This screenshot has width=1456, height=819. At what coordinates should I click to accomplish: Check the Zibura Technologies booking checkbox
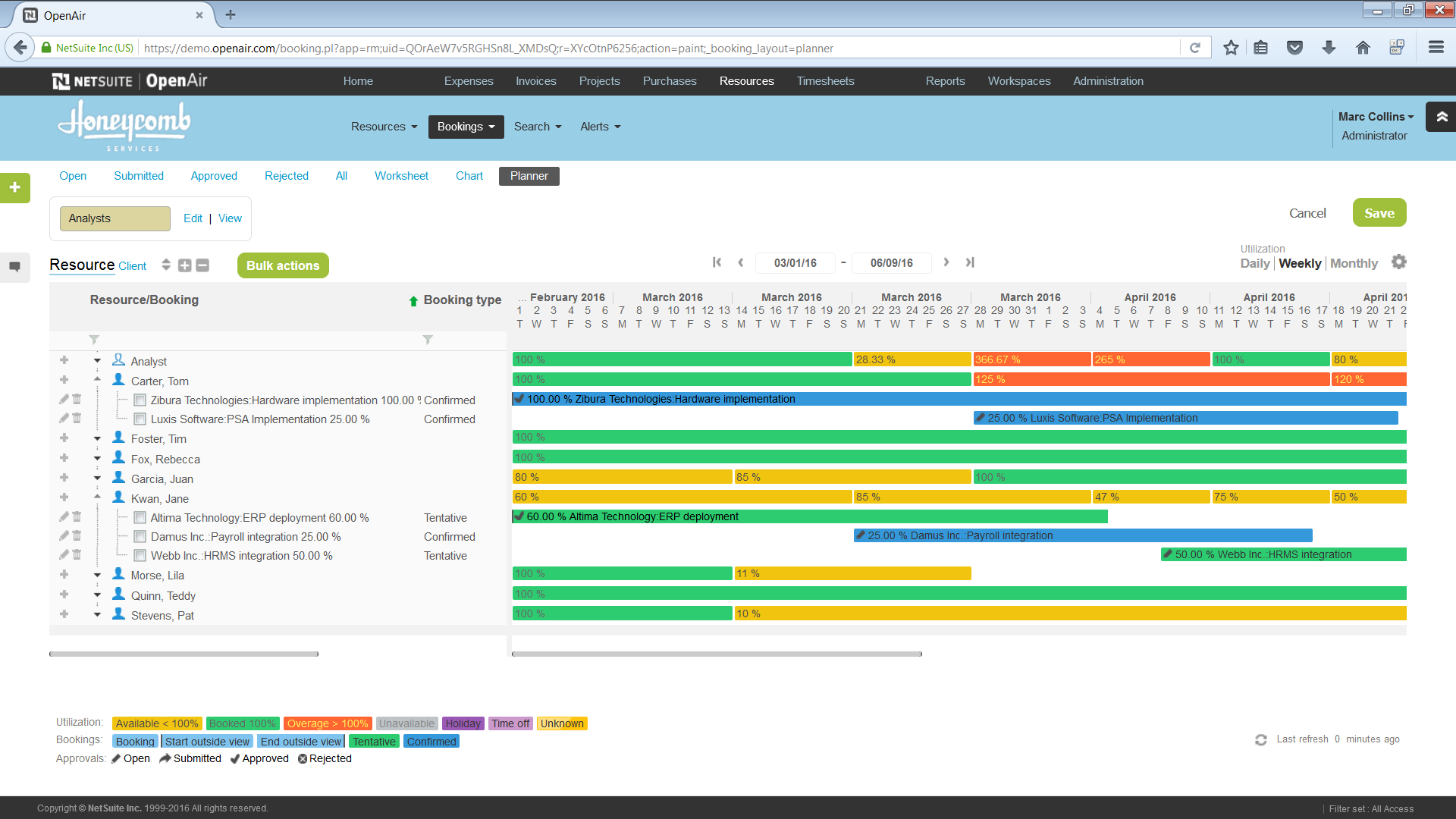pyautogui.click(x=140, y=400)
